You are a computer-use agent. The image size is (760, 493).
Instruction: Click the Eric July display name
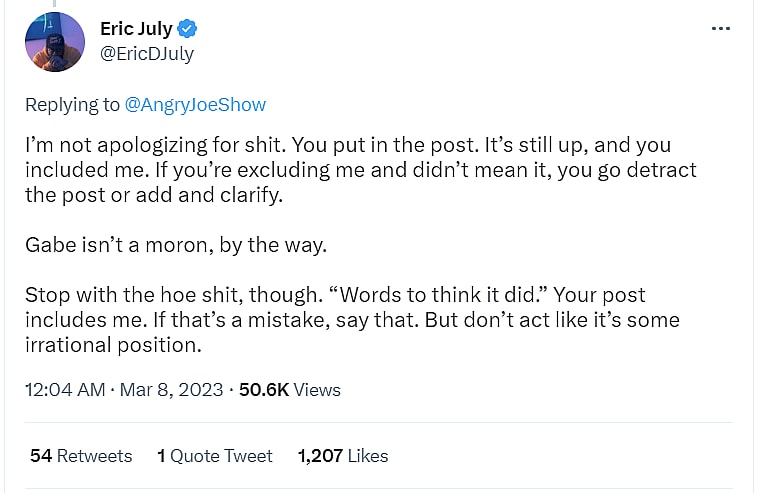(x=137, y=29)
